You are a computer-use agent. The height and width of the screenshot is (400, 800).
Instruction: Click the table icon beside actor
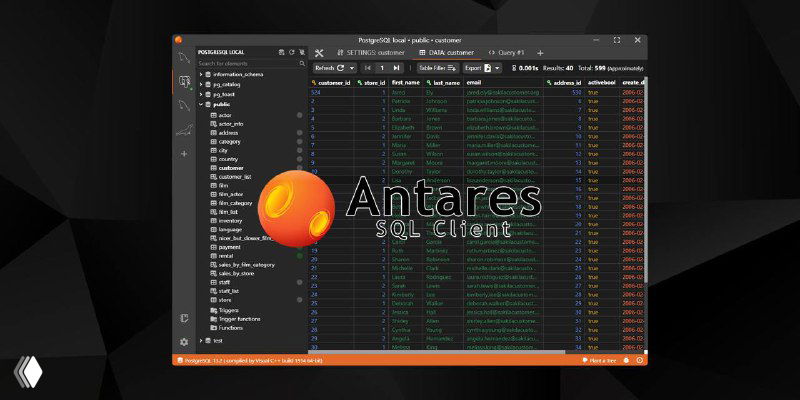(x=214, y=115)
